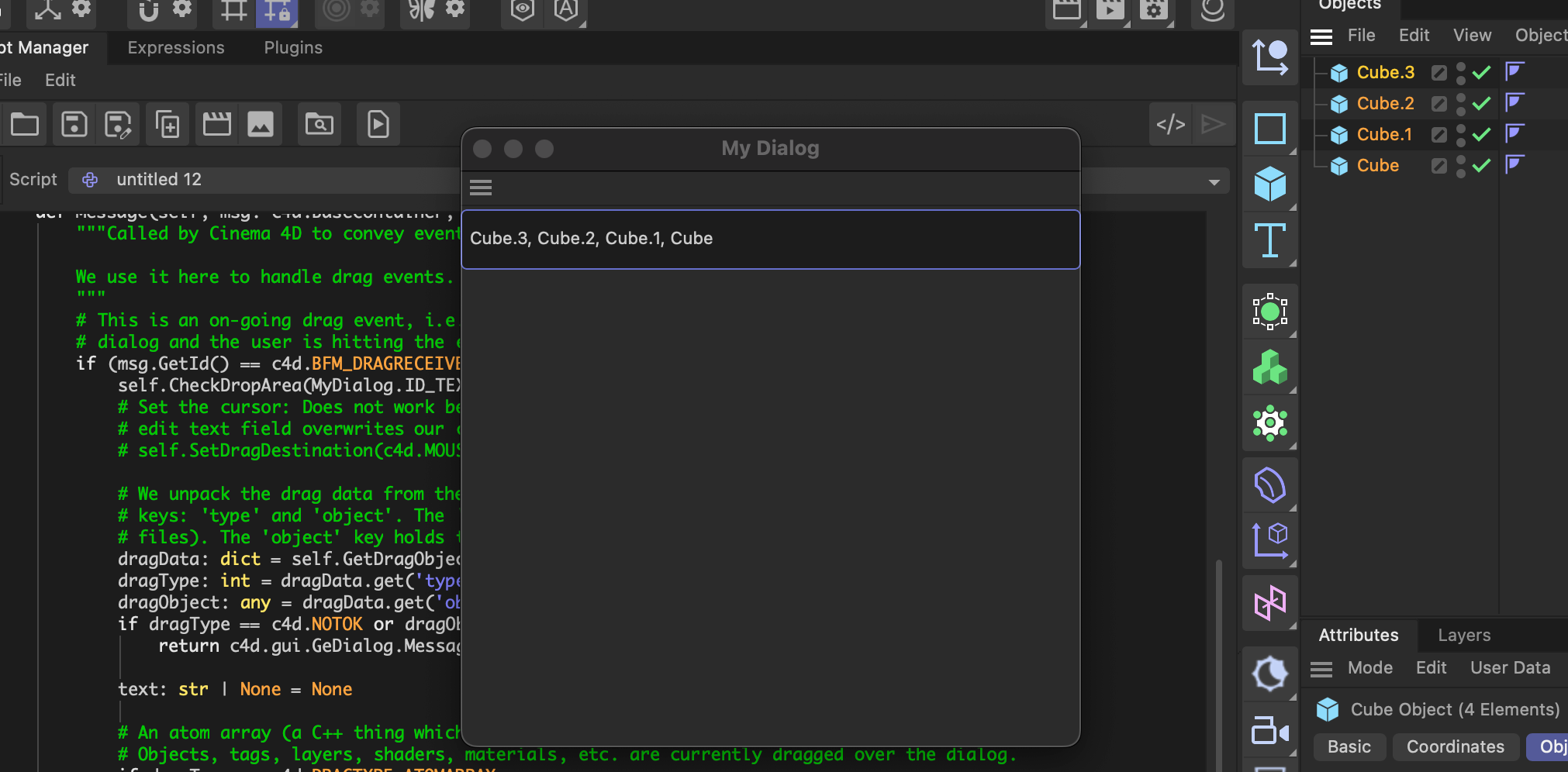This screenshot has width=1568, height=772.
Task: Click the Save script icon
Action: click(74, 124)
